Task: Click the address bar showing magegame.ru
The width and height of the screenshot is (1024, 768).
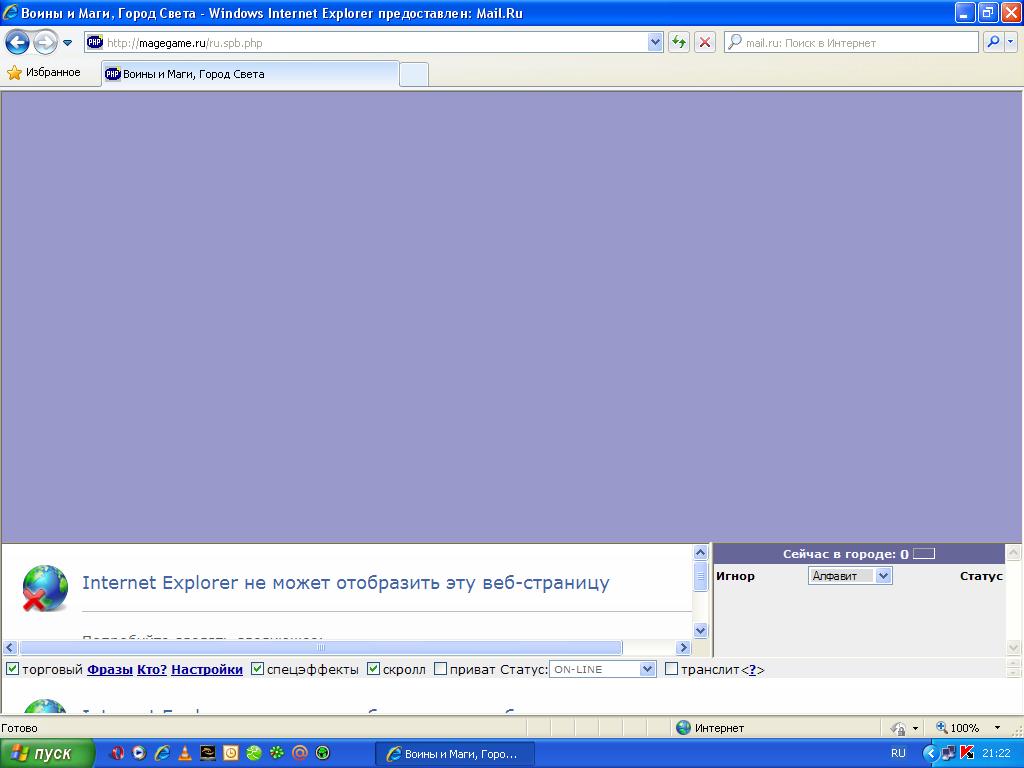Action: coord(374,42)
